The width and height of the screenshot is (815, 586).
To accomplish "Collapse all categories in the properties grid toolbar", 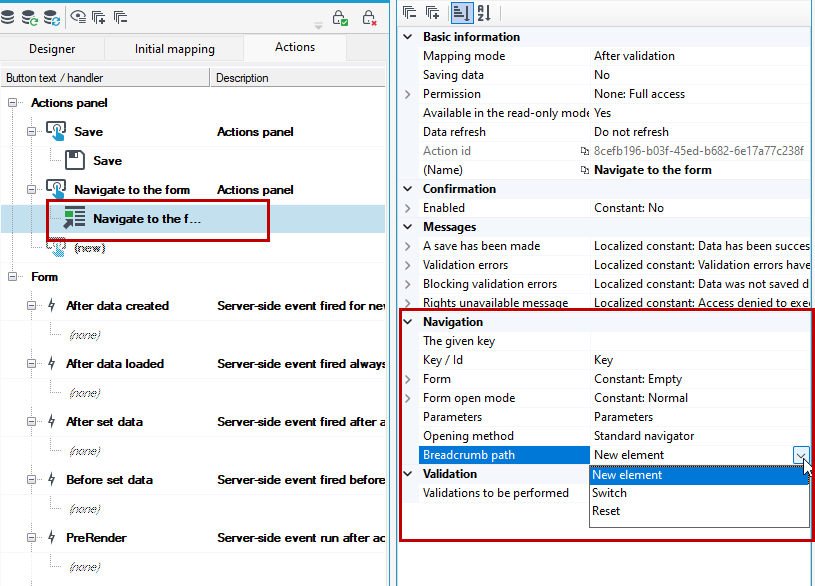I will [x=410, y=12].
